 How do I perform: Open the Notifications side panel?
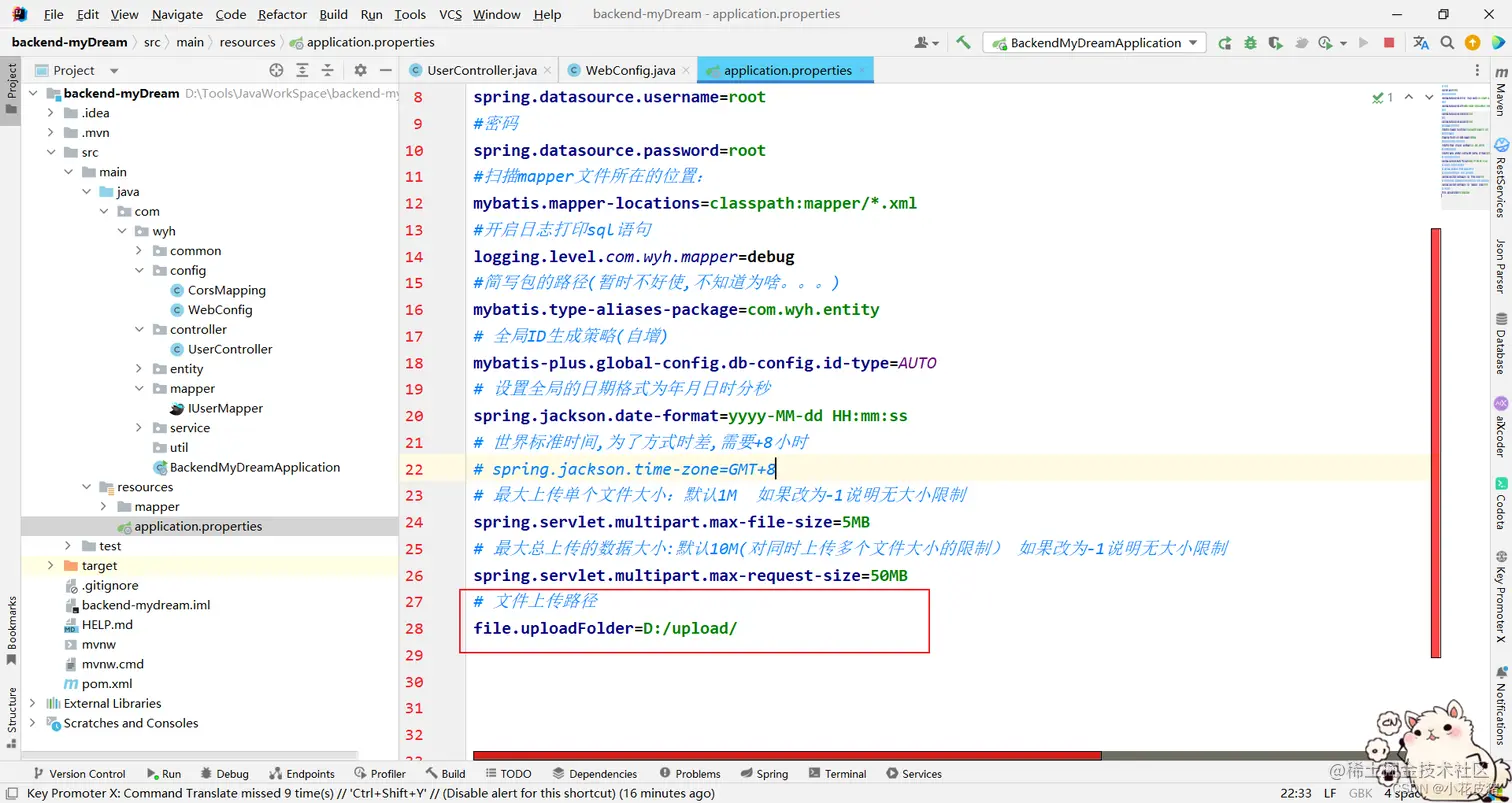tap(1500, 707)
